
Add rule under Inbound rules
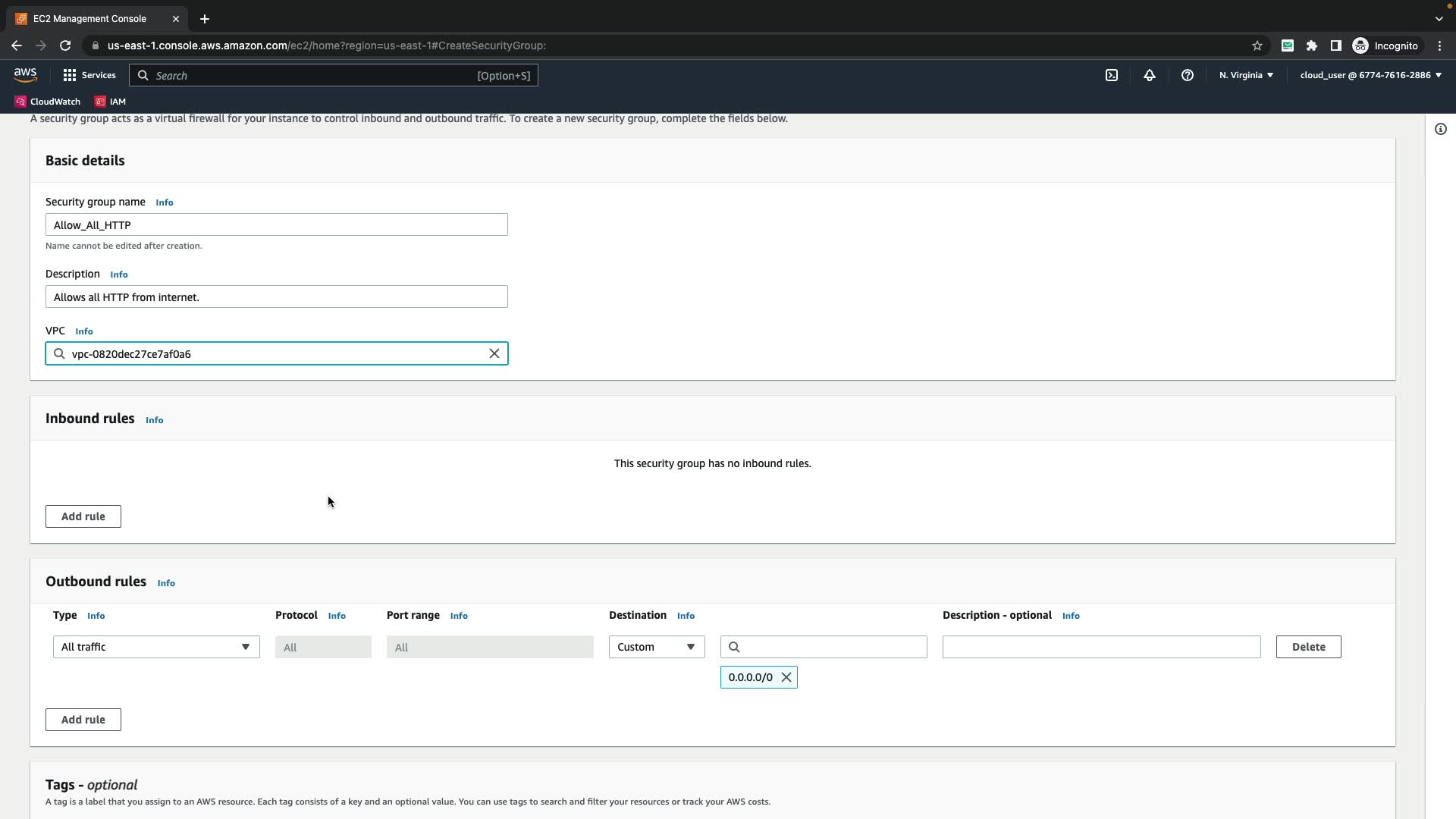[x=83, y=516]
